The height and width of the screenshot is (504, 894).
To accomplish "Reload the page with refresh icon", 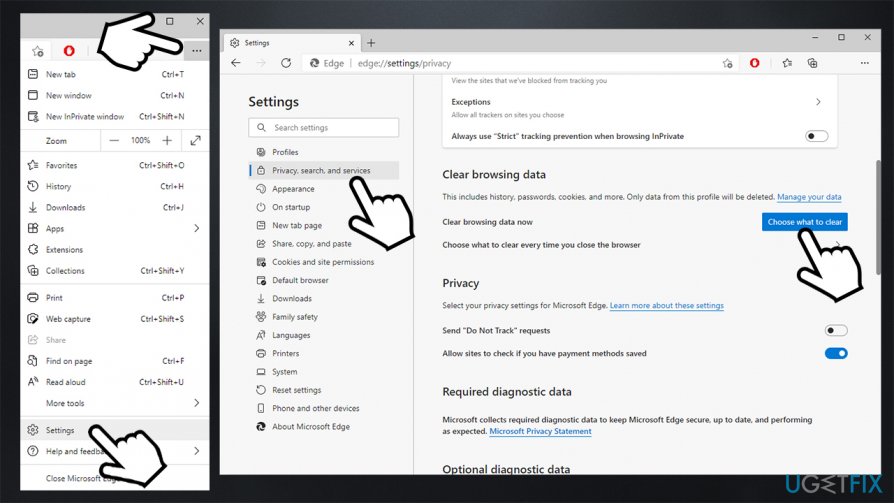I will point(286,63).
